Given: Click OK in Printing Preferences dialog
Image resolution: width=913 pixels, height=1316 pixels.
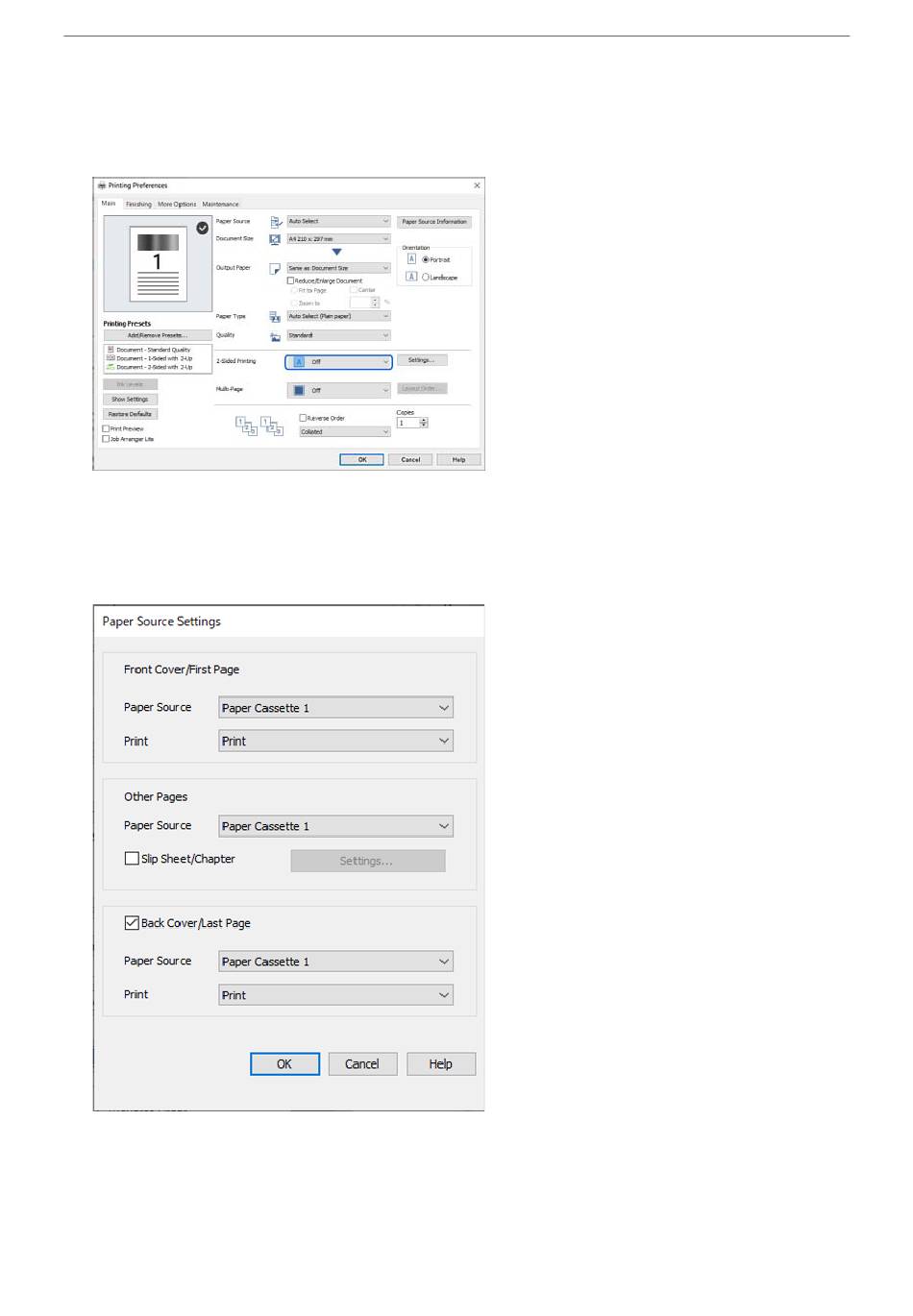Looking at the screenshot, I should pyautogui.click(x=362, y=460).
